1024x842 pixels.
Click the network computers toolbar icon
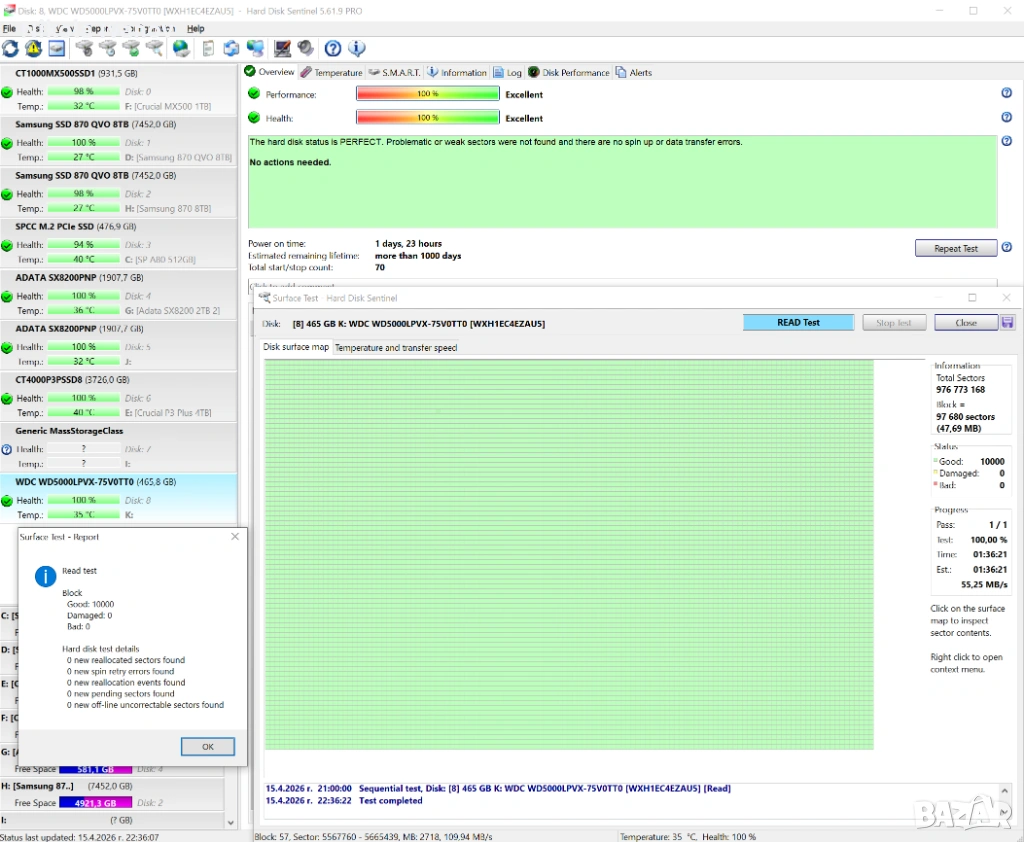[x=256, y=48]
